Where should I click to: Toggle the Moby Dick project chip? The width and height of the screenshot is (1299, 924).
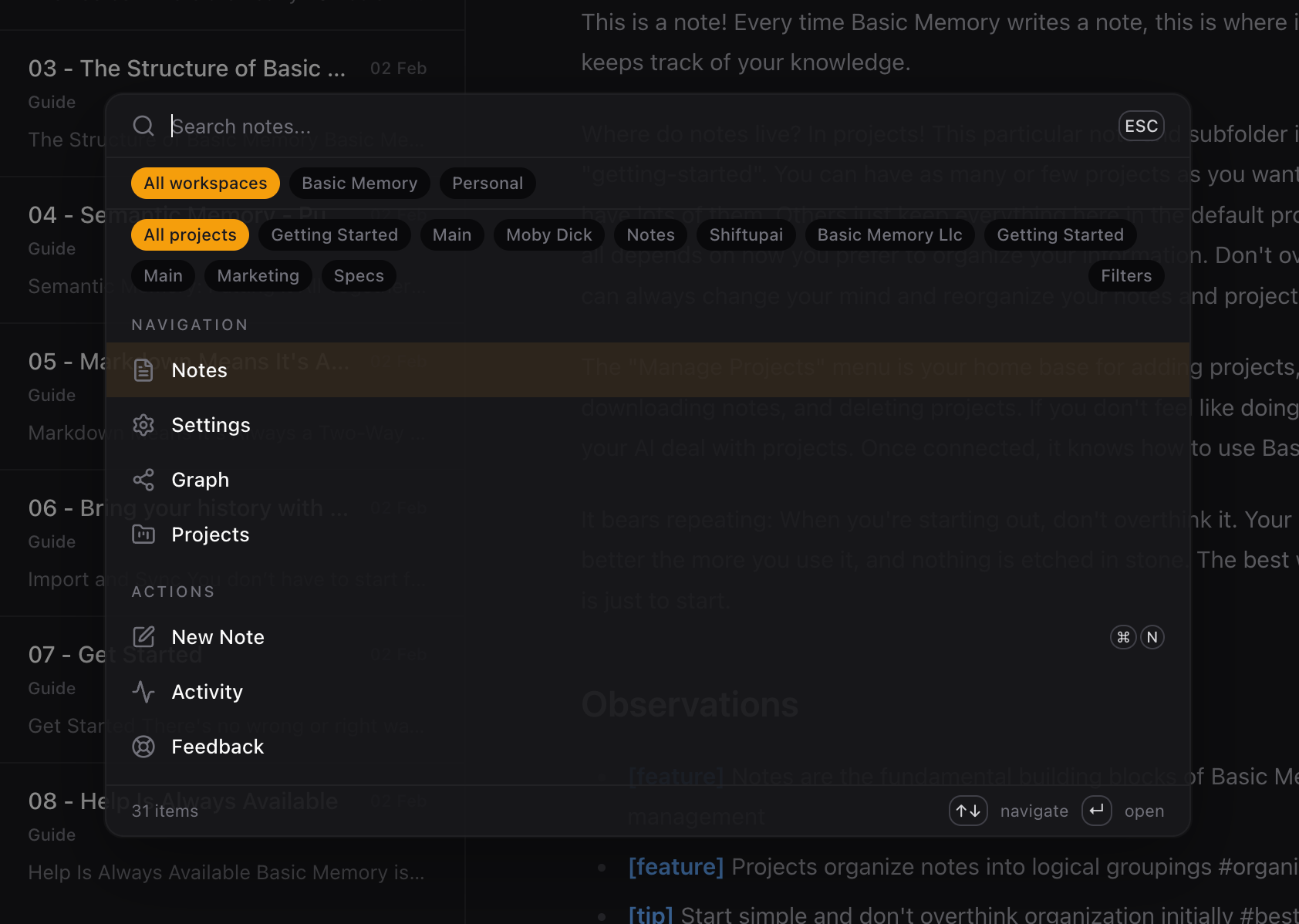[x=549, y=234]
